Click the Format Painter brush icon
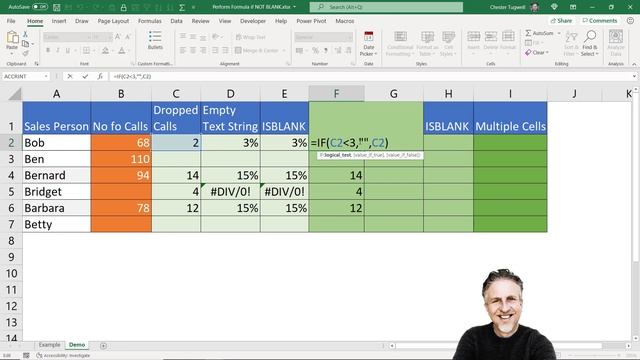Image resolution: width=640 pixels, height=360 pixels. [25, 53]
